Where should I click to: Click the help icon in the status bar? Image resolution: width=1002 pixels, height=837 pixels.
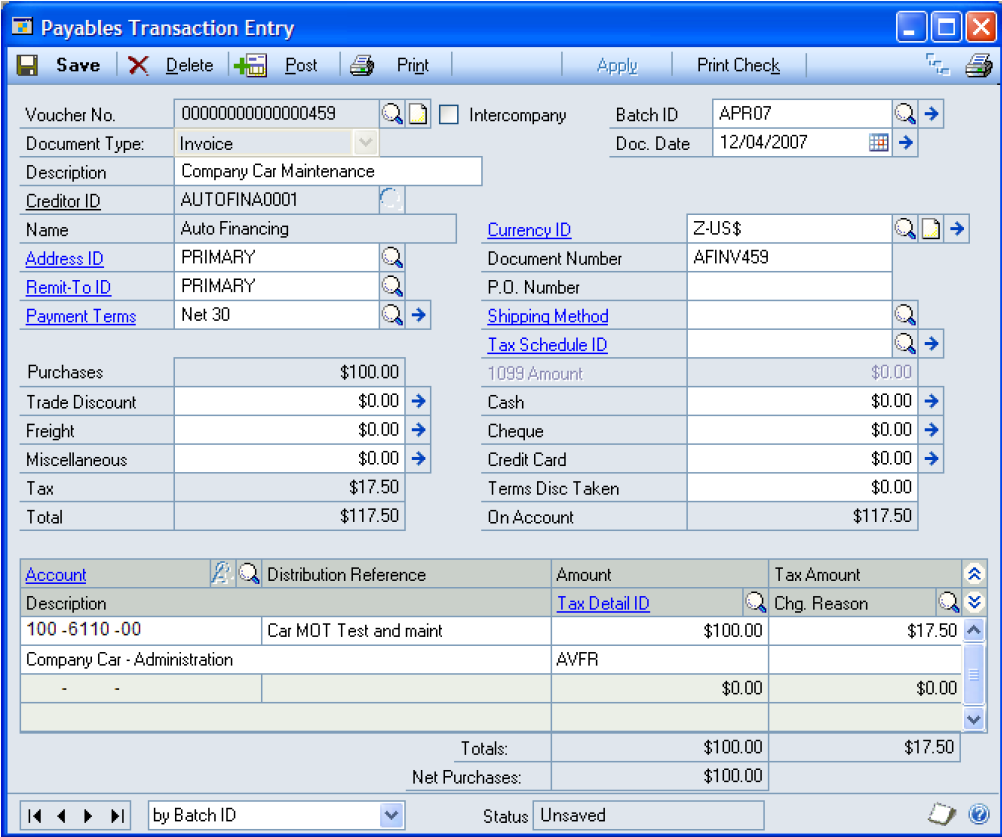pyautogui.click(x=978, y=815)
